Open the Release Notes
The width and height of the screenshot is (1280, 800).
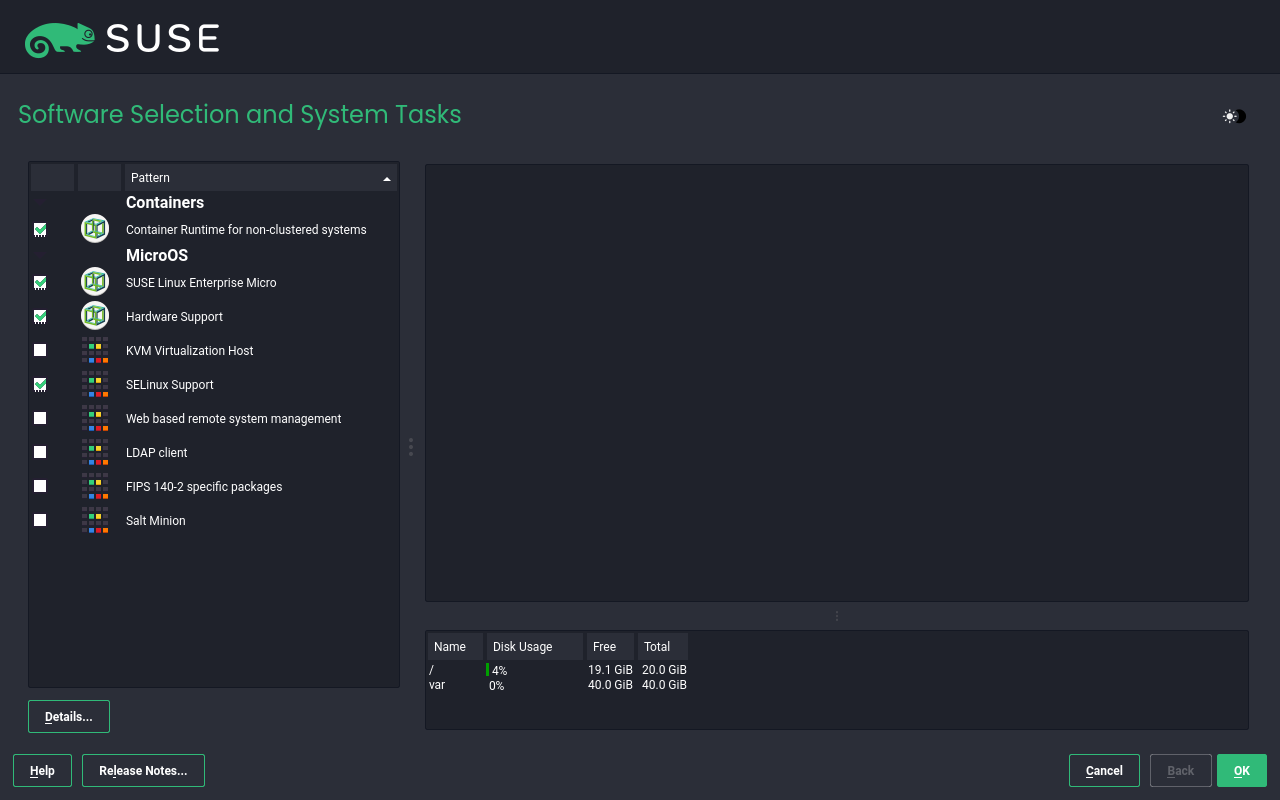click(x=143, y=771)
